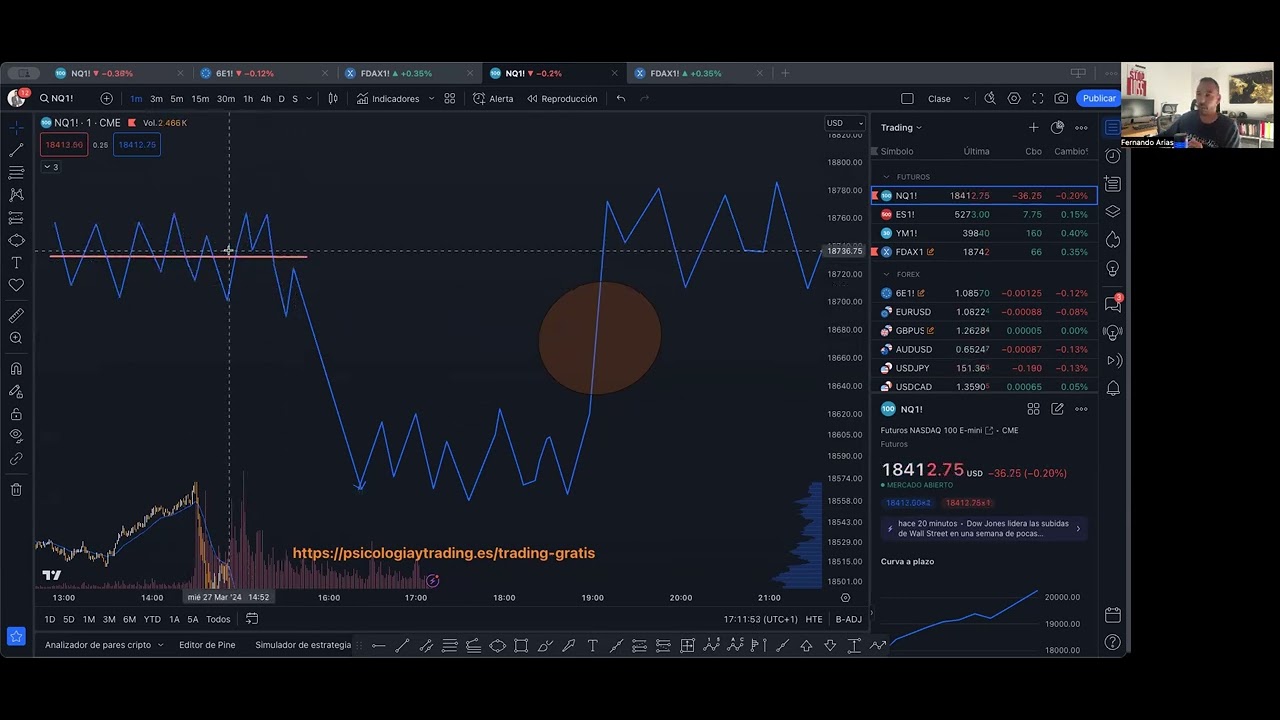Image resolution: width=1280 pixels, height=720 pixels.
Task: Expand the collapsed indicators legend showing 3
Action: pyautogui.click(x=51, y=167)
